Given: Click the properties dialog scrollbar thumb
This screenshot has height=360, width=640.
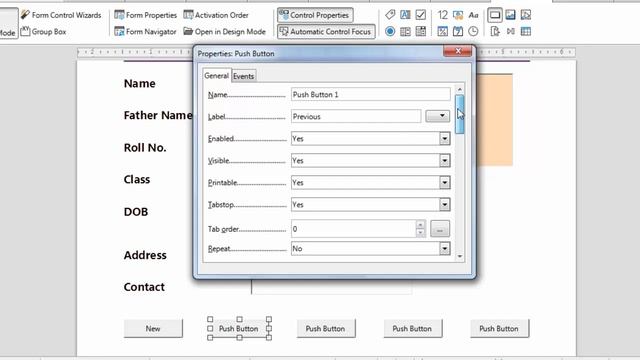Looking at the screenshot, I should pos(460,114).
